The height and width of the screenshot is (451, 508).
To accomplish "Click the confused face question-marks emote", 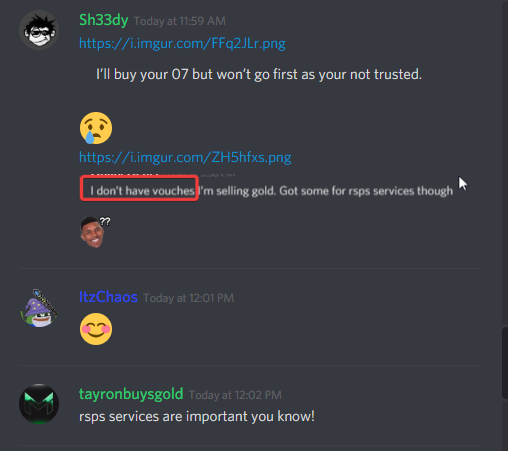I will [95, 232].
